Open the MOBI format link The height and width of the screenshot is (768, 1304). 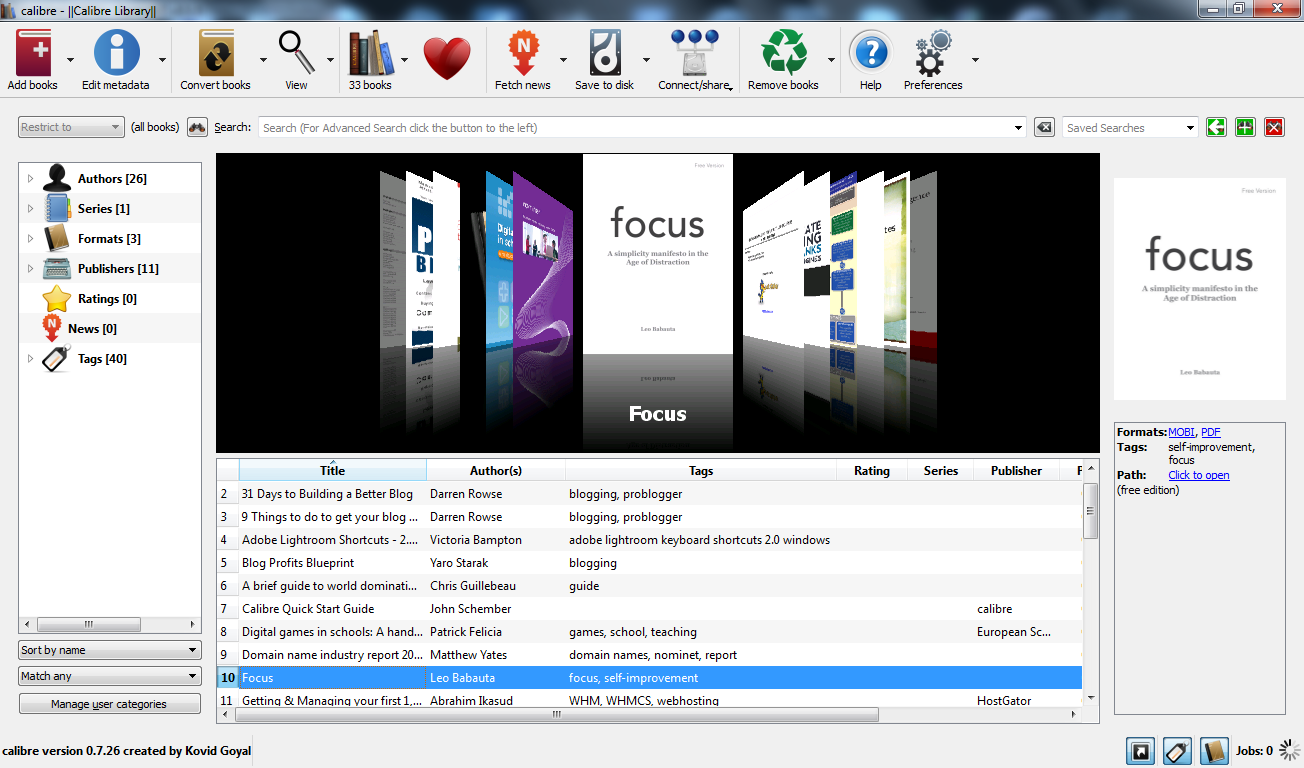coord(1181,432)
